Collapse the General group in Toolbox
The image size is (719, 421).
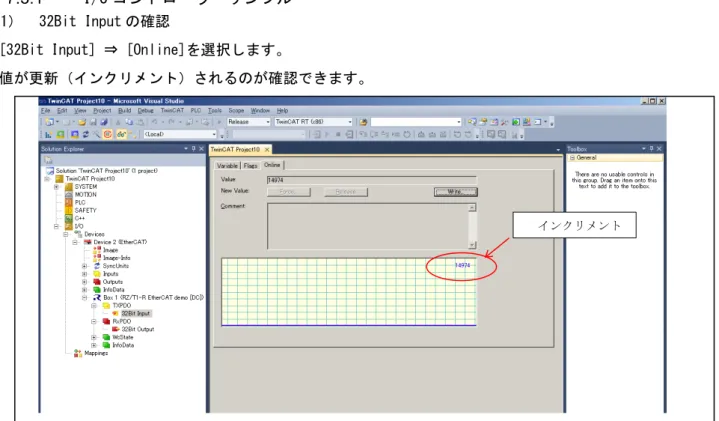[572, 158]
